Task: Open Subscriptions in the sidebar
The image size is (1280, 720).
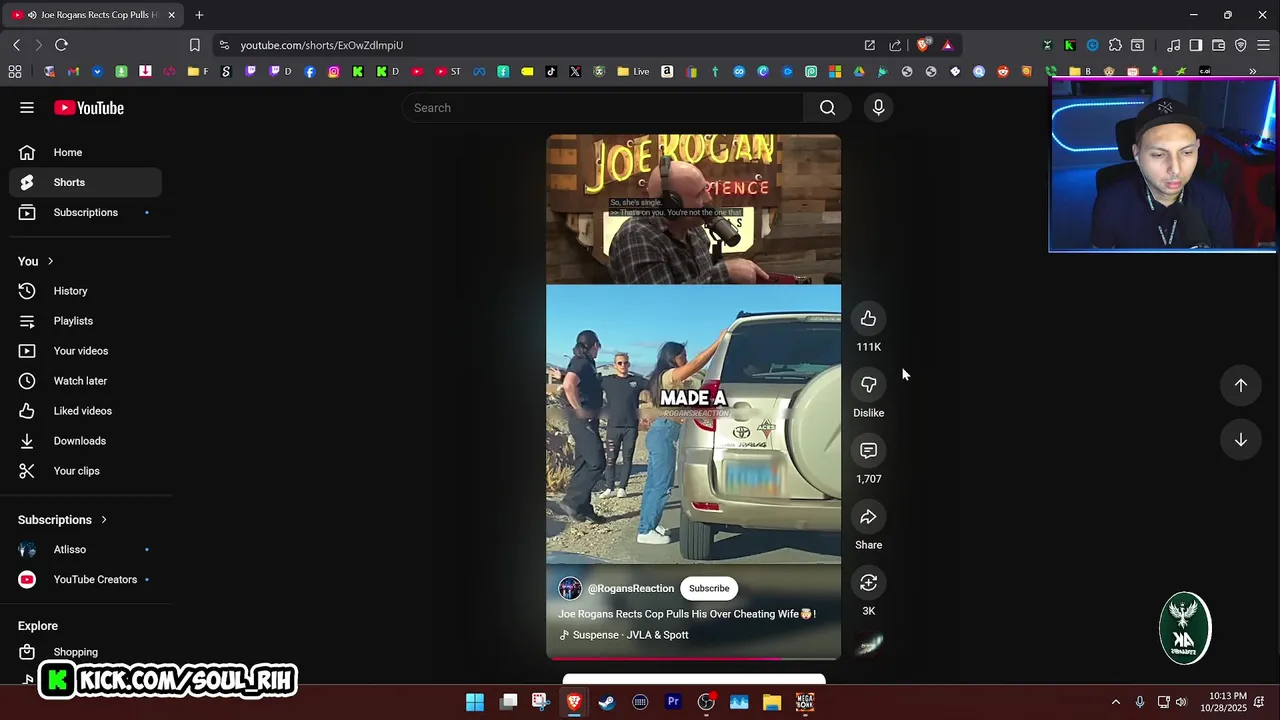Action: coord(86,212)
